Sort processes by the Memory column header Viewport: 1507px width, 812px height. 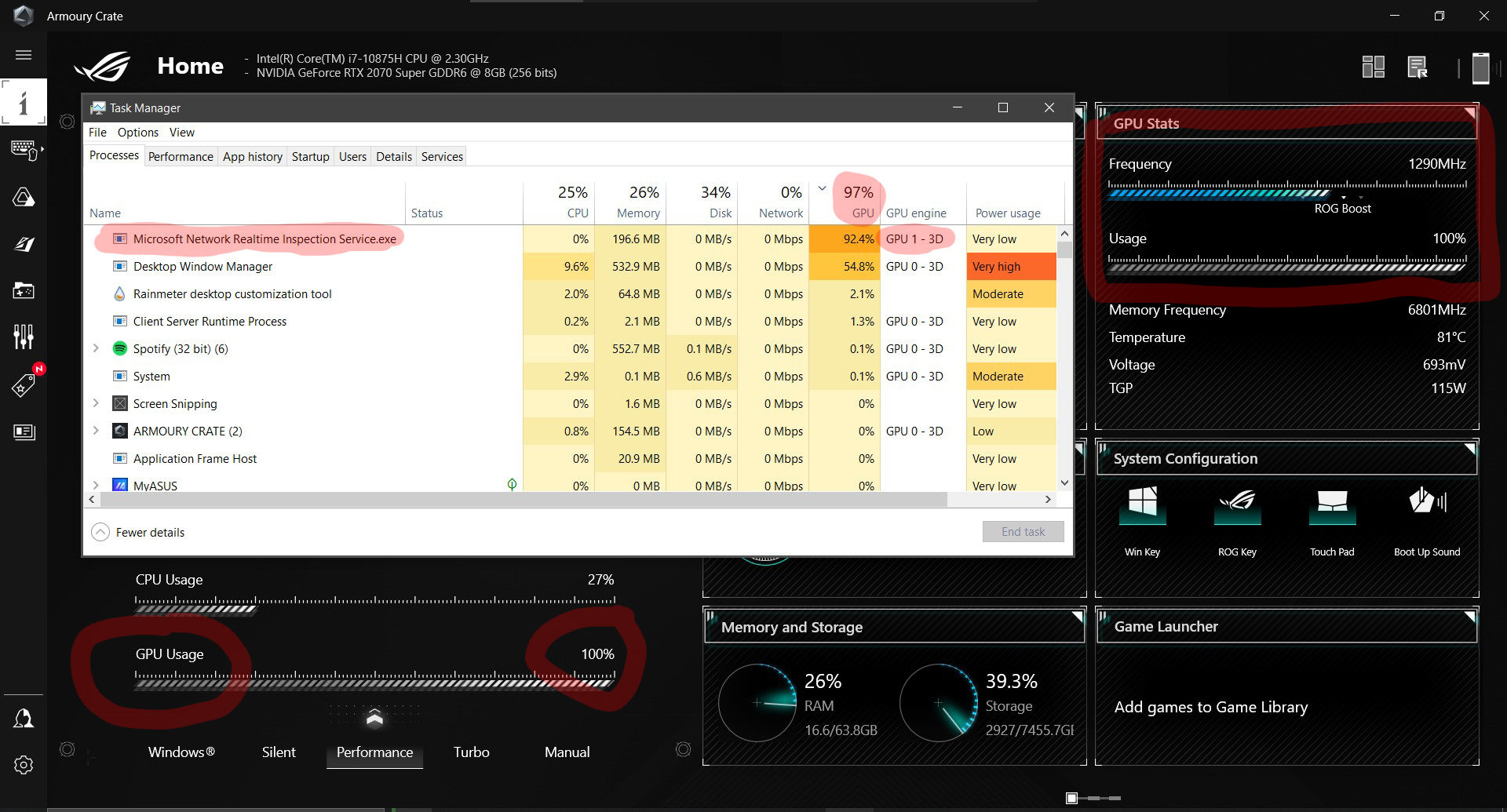[630, 202]
